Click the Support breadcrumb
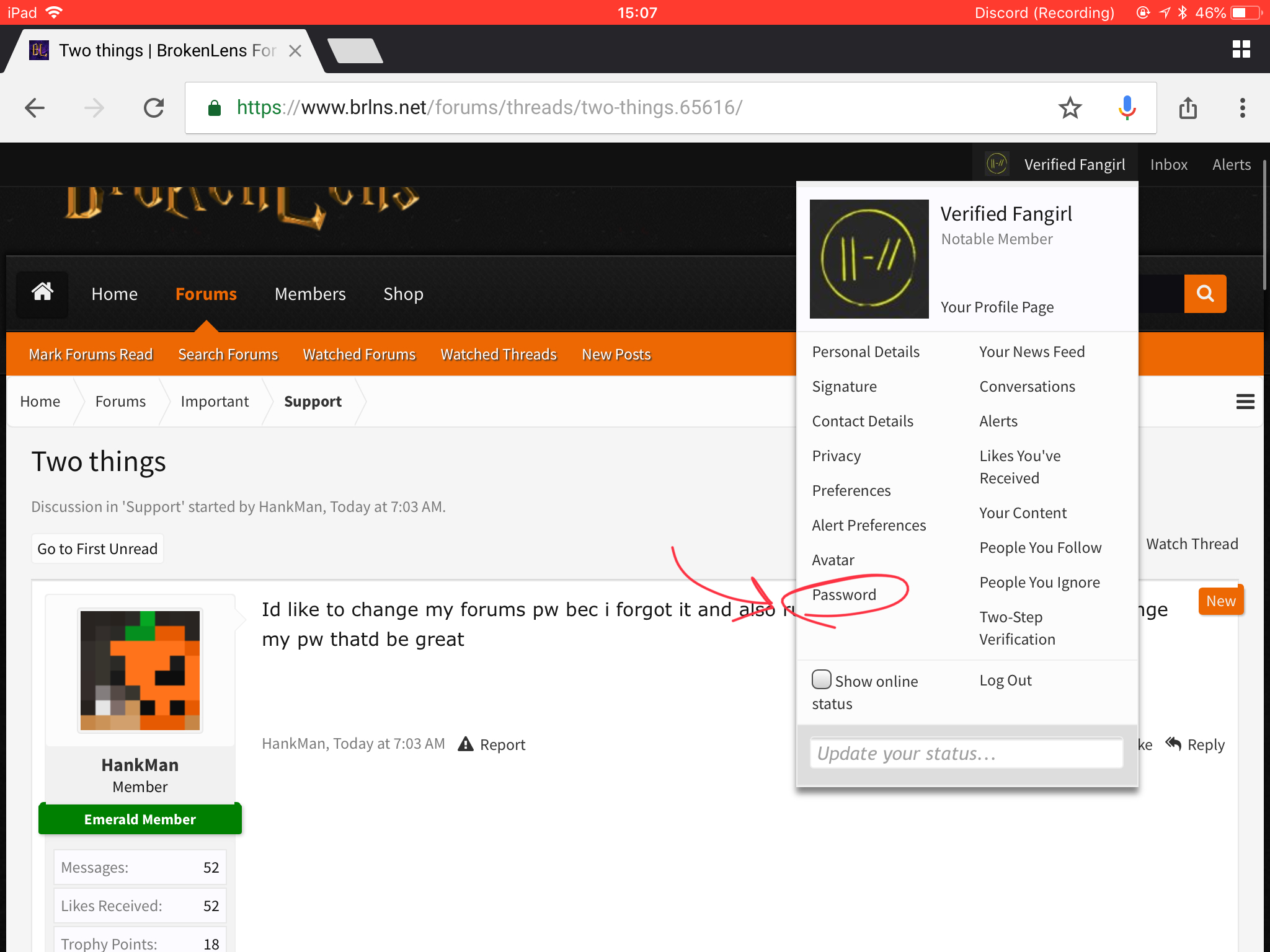1270x952 pixels. coord(313,402)
